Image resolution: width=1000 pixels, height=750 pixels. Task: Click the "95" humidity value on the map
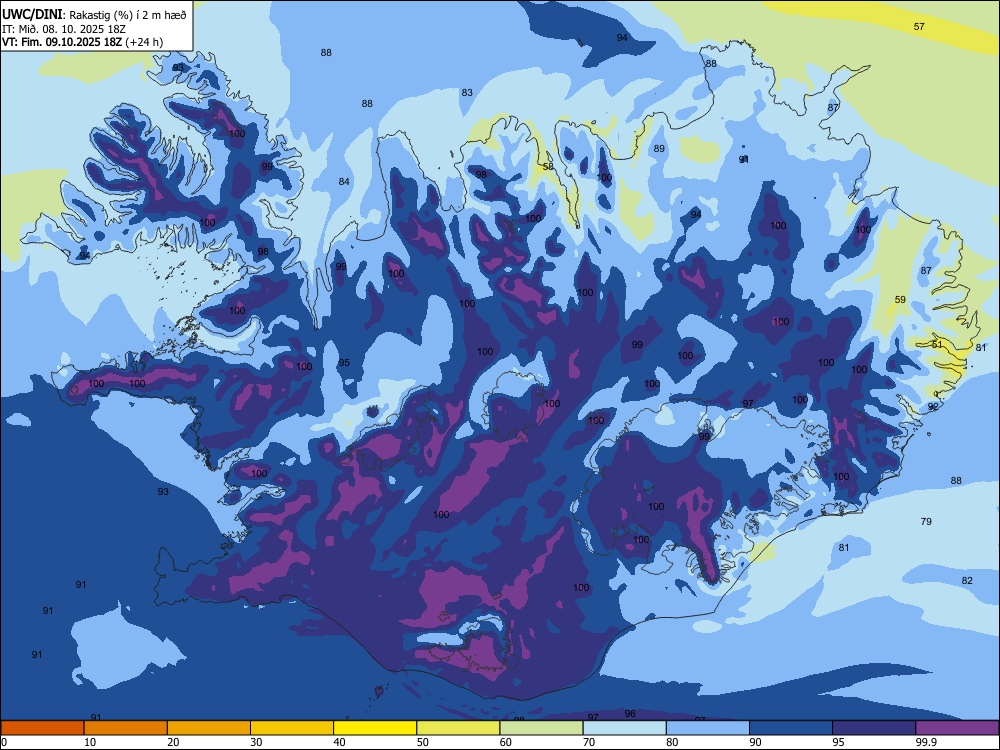344,363
